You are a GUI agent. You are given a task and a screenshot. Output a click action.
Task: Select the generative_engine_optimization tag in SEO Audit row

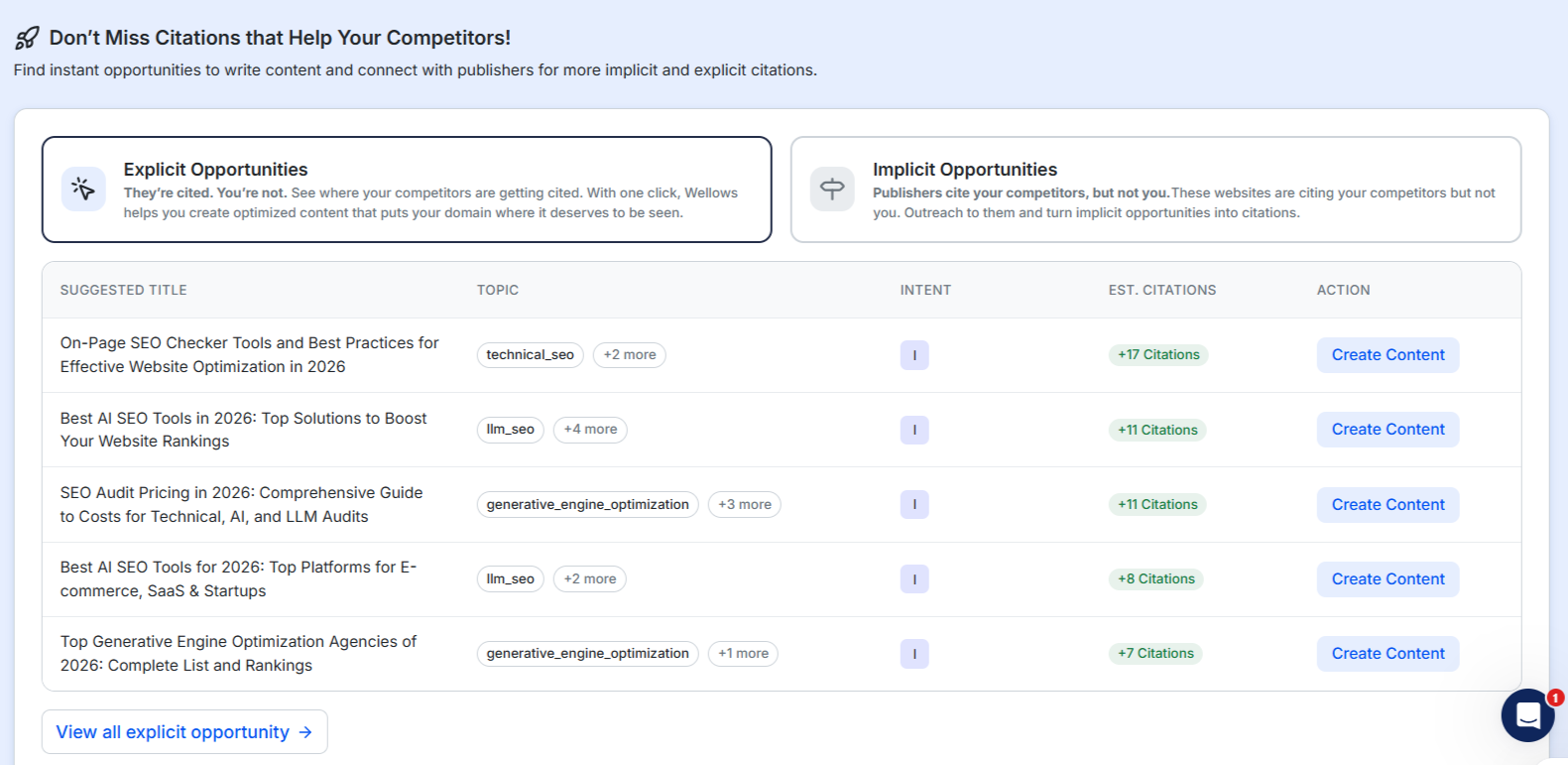click(x=587, y=505)
